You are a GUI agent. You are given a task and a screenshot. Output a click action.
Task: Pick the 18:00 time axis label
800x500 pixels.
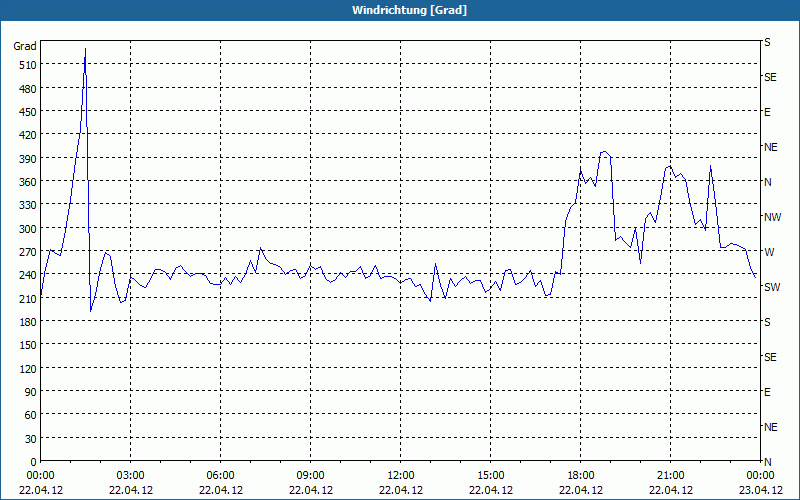(581, 476)
